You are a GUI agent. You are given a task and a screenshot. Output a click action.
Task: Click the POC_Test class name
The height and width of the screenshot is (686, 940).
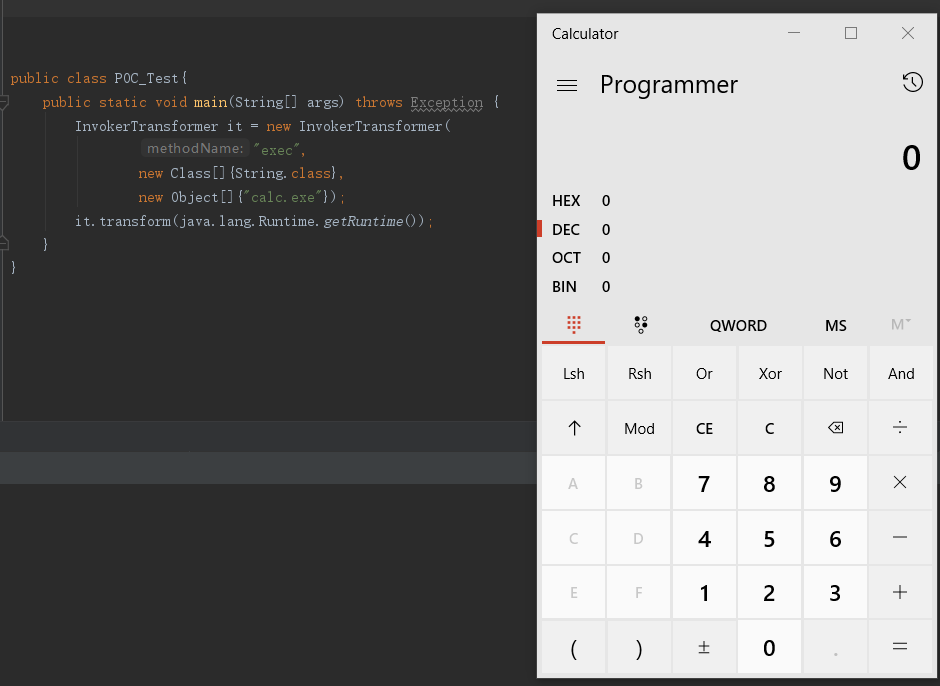(146, 79)
